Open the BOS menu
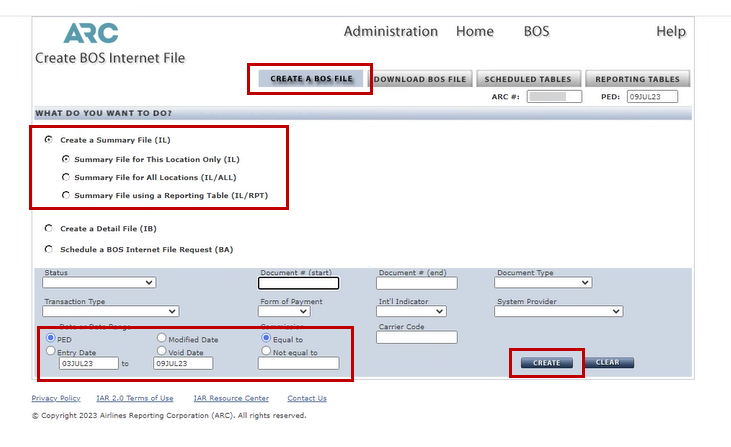731x447 pixels. (536, 31)
